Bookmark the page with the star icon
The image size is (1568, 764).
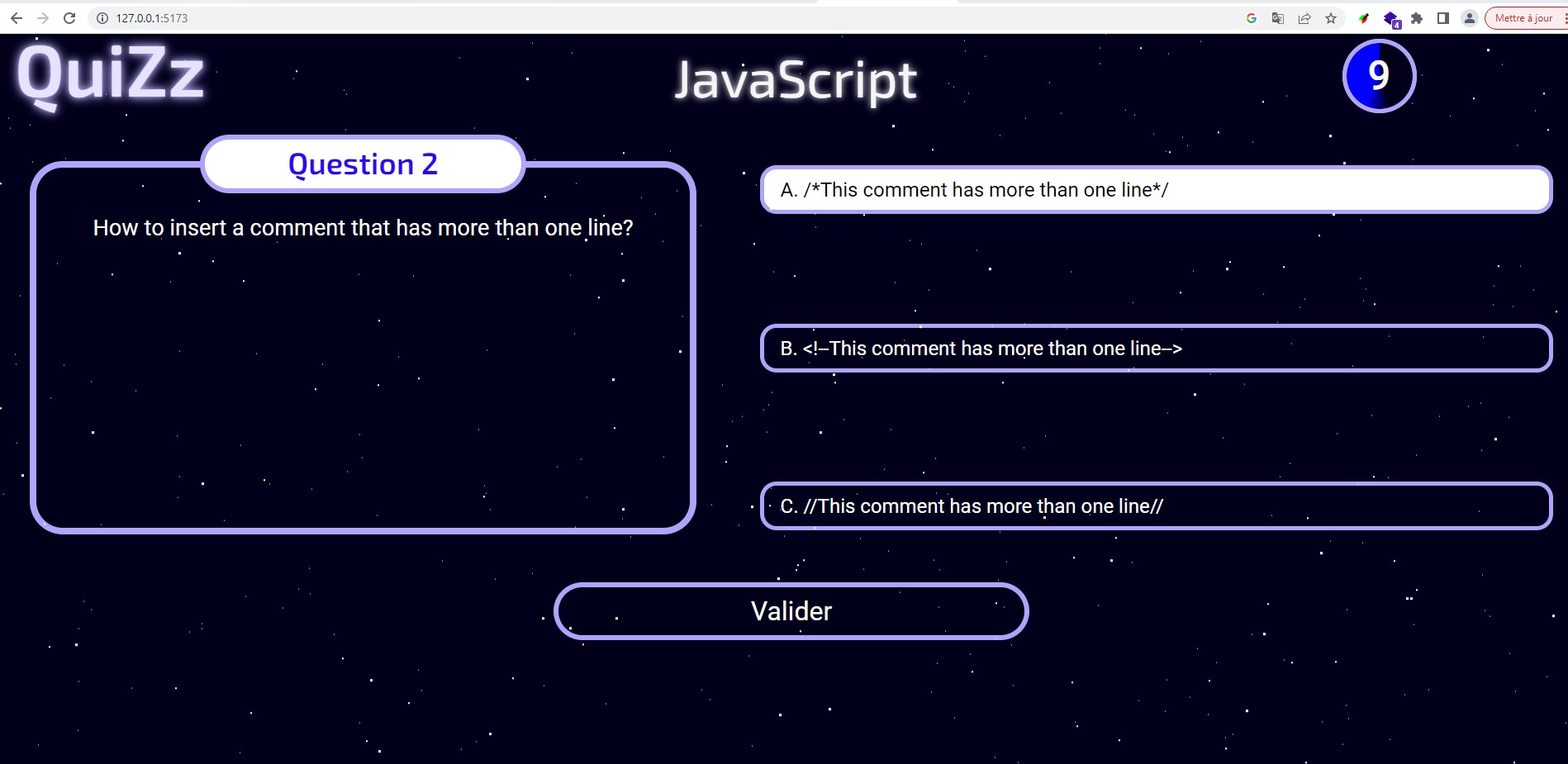[x=1331, y=17]
